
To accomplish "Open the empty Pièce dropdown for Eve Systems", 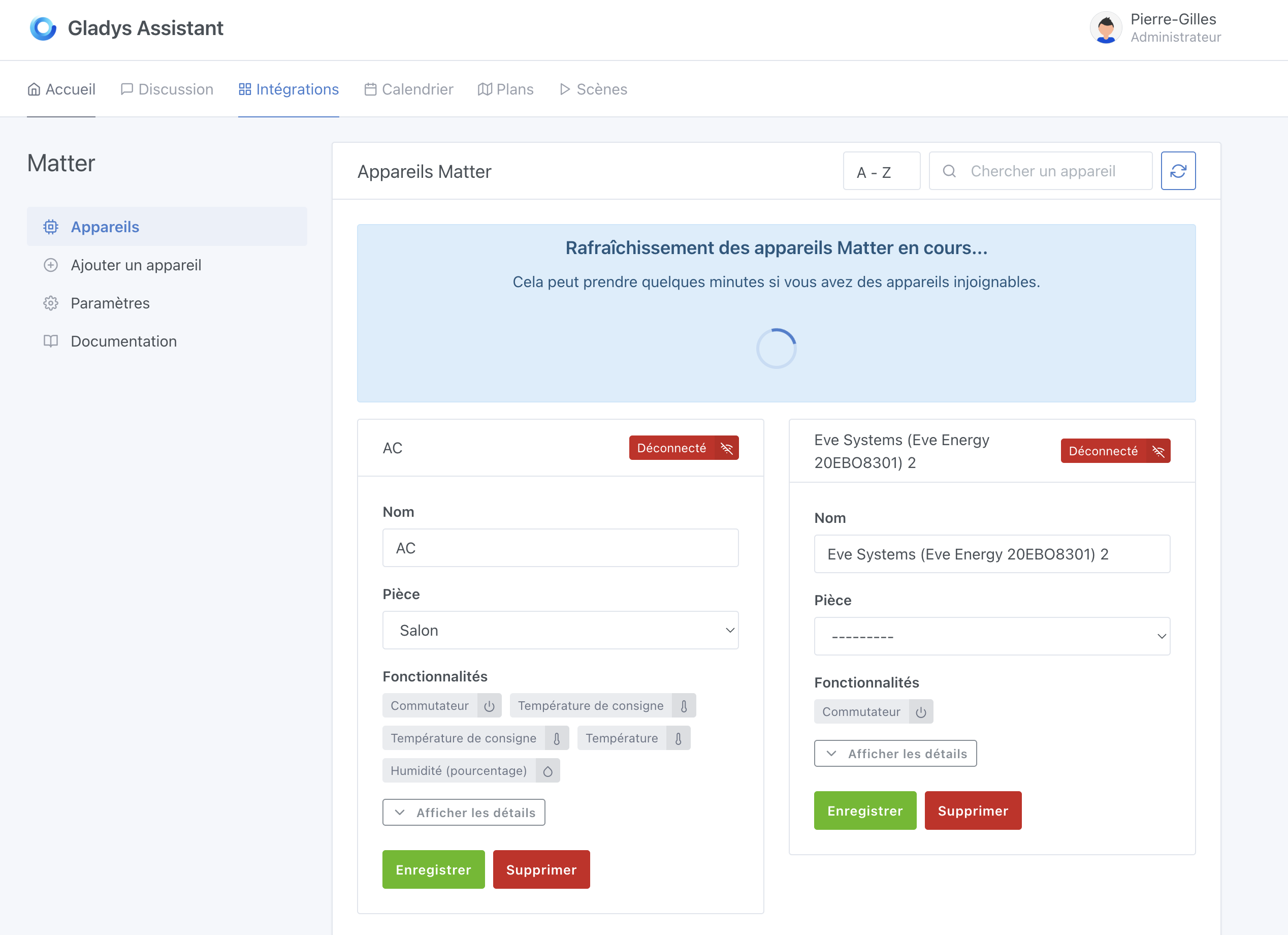I will coord(991,636).
